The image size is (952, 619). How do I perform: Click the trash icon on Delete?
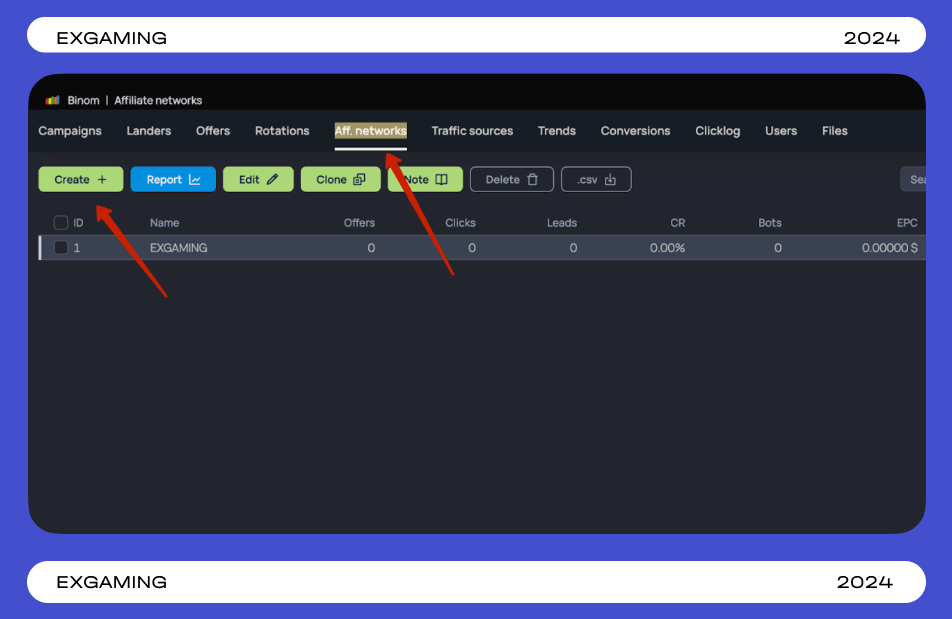pyautogui.click(x=532, y=180)
